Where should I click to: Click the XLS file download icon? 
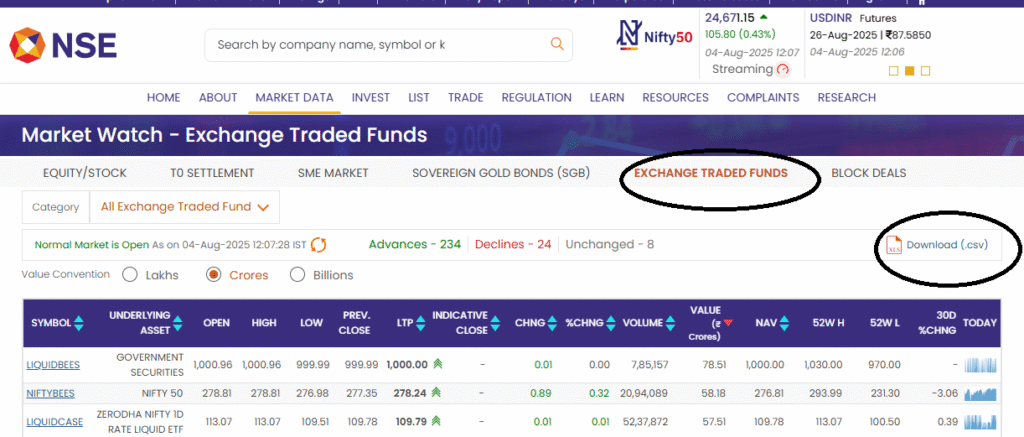894,246
